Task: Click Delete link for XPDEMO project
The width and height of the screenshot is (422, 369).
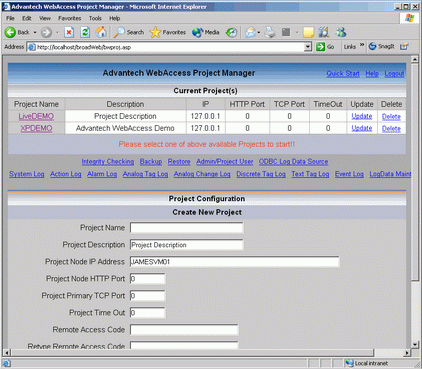Action: tap(391, 129)
